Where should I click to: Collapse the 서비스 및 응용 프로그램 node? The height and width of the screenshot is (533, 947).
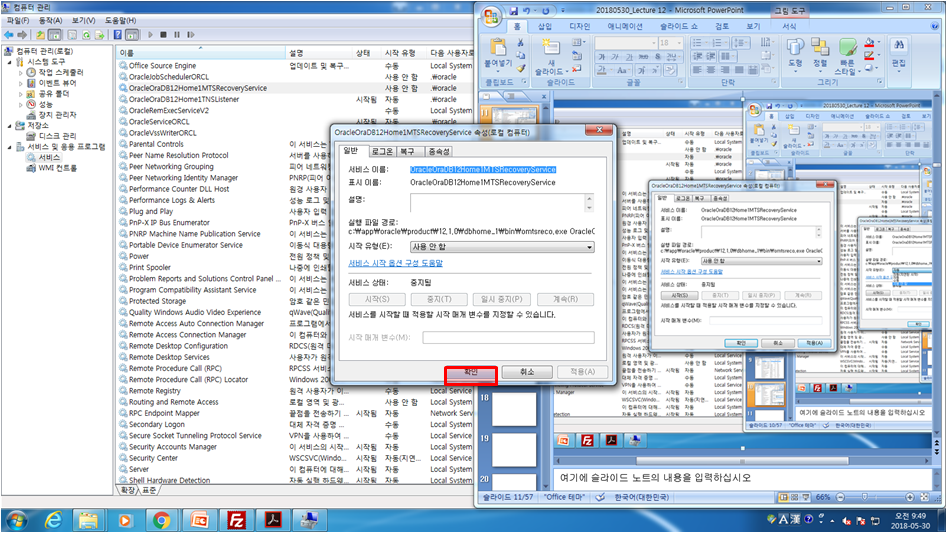click(10, 147)
